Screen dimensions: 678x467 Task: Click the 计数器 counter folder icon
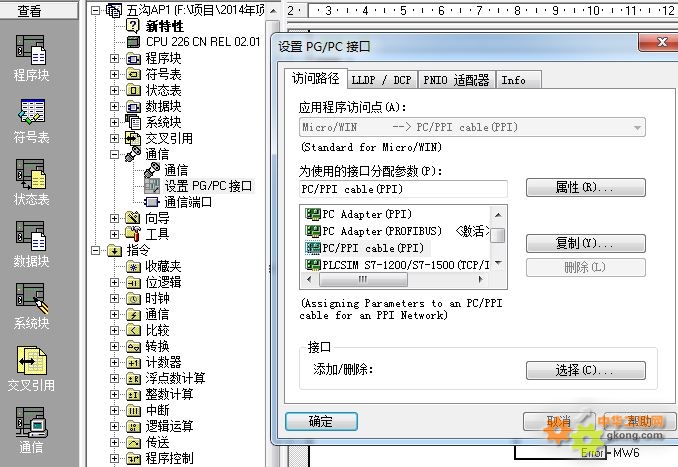coord(133,363)
